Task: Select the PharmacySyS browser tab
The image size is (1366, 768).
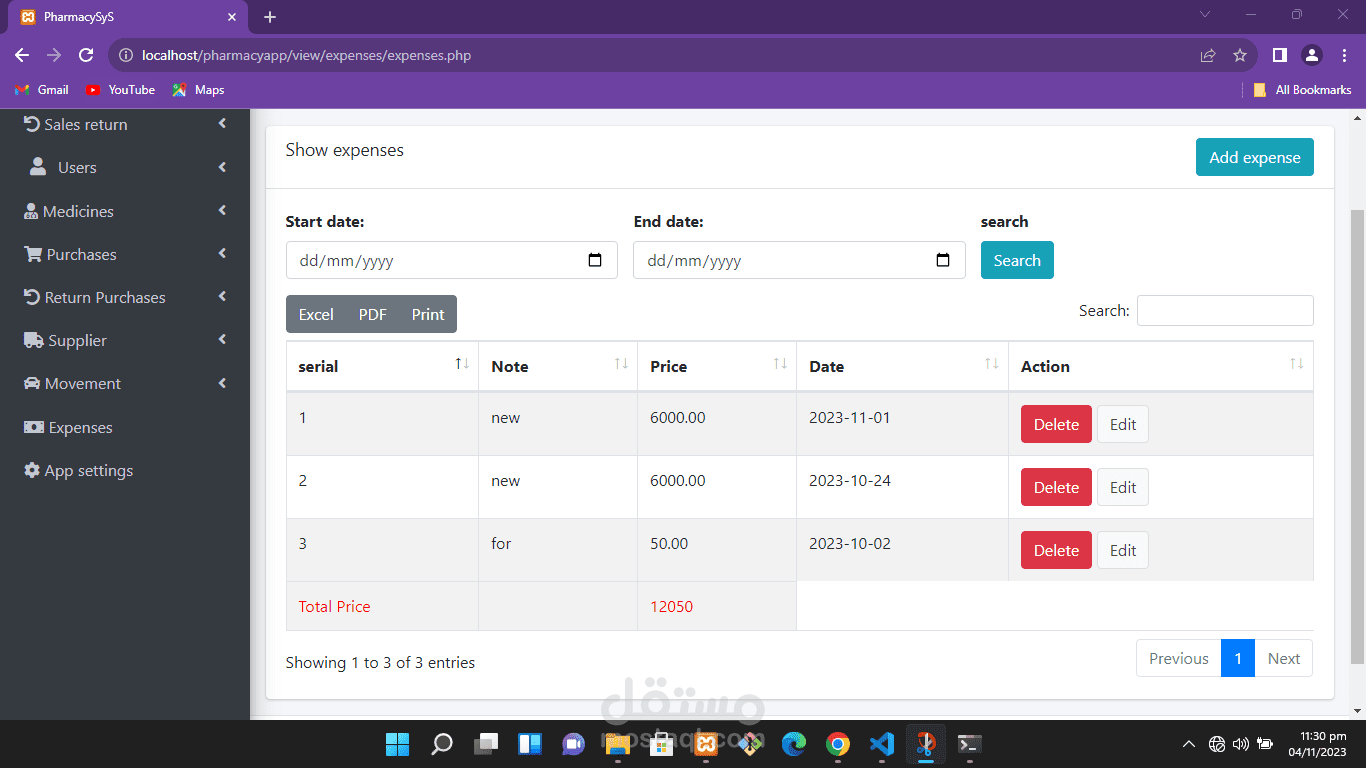Action: point(128,17)
